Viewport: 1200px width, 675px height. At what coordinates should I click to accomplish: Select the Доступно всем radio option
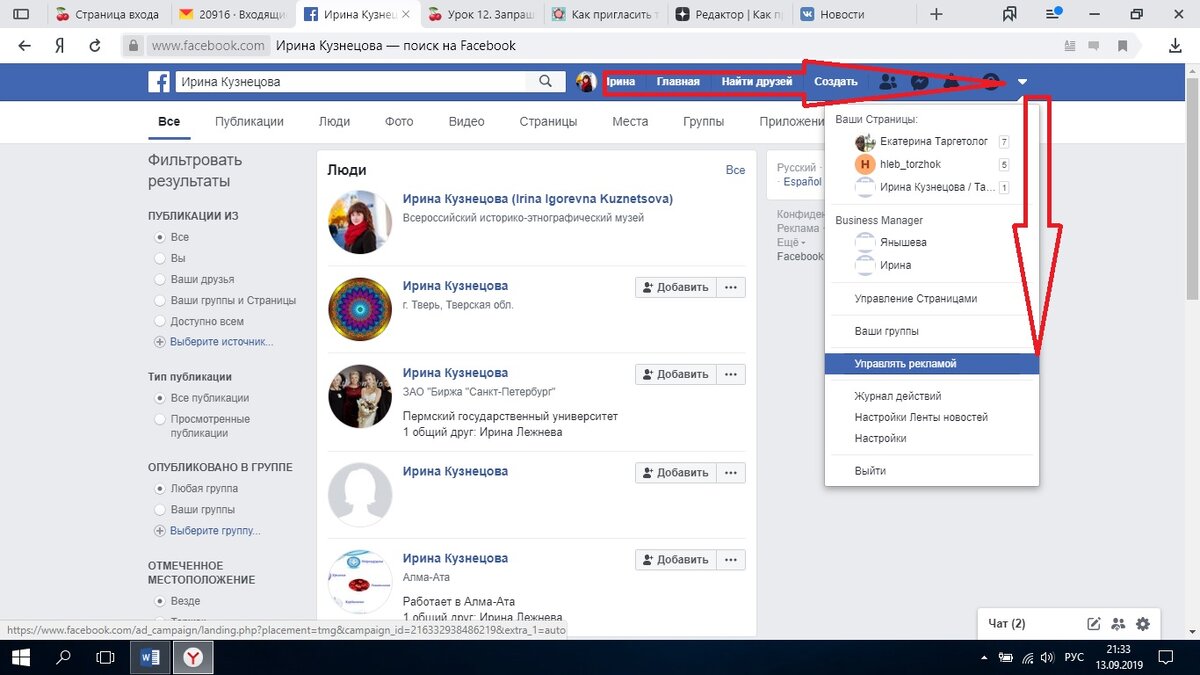pos(160,321)
